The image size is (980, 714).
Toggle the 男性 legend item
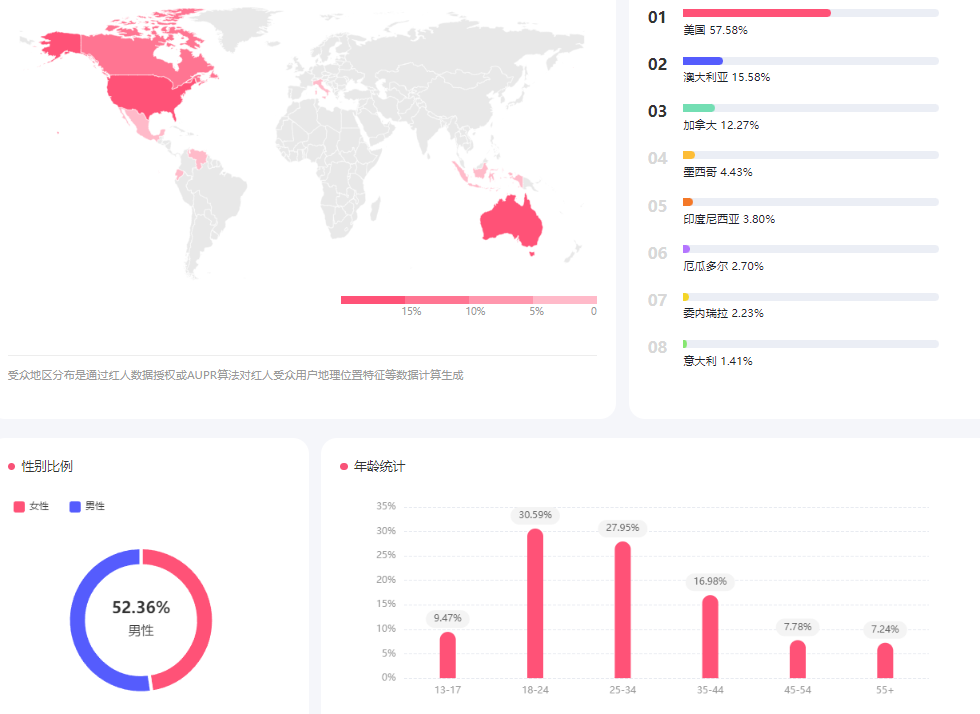pos(87,506)
